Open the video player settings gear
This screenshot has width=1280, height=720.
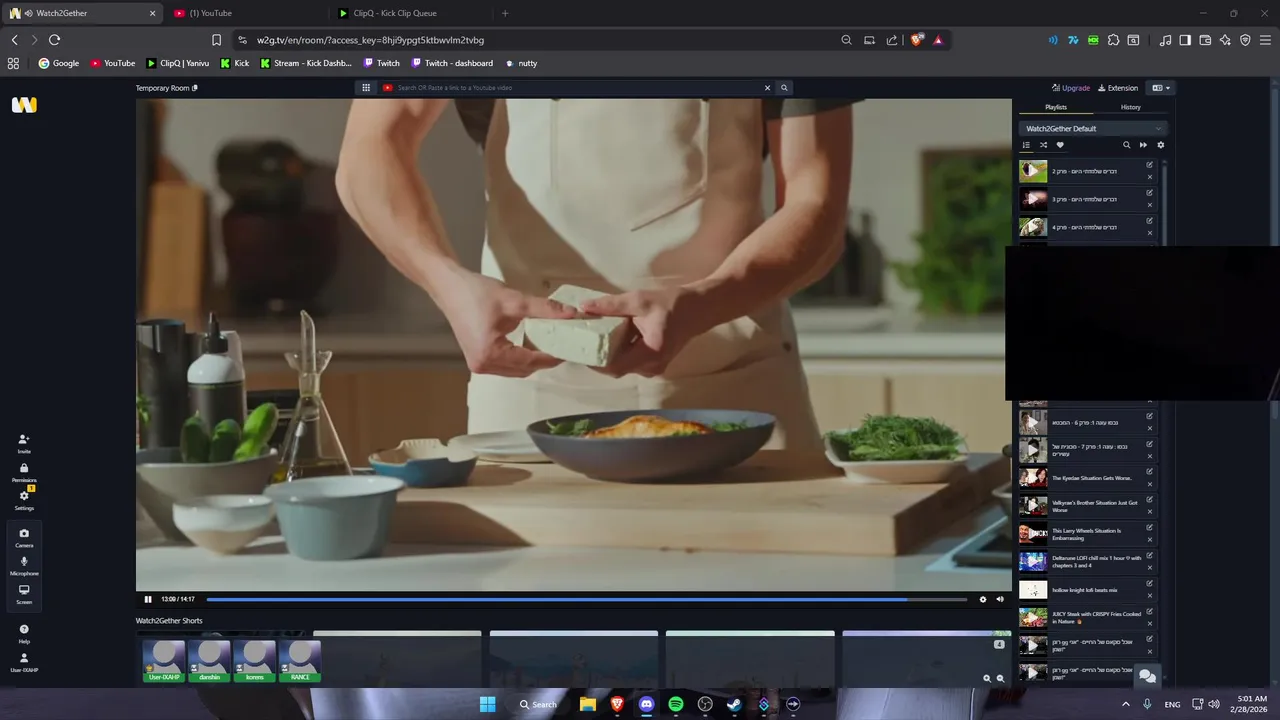coord(982,599)
